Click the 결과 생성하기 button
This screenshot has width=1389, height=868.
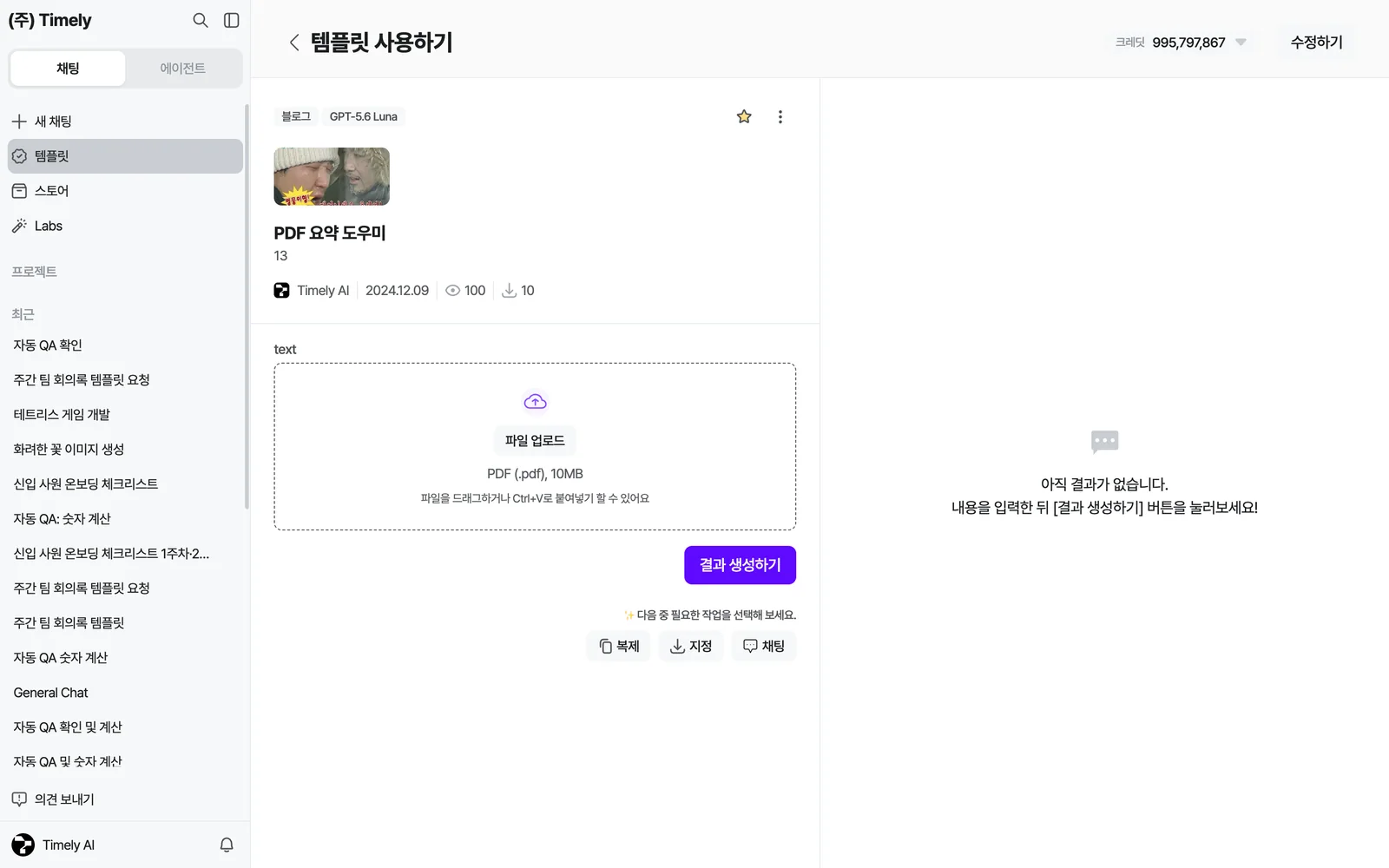pyautogui.click(x=740, y=565)
